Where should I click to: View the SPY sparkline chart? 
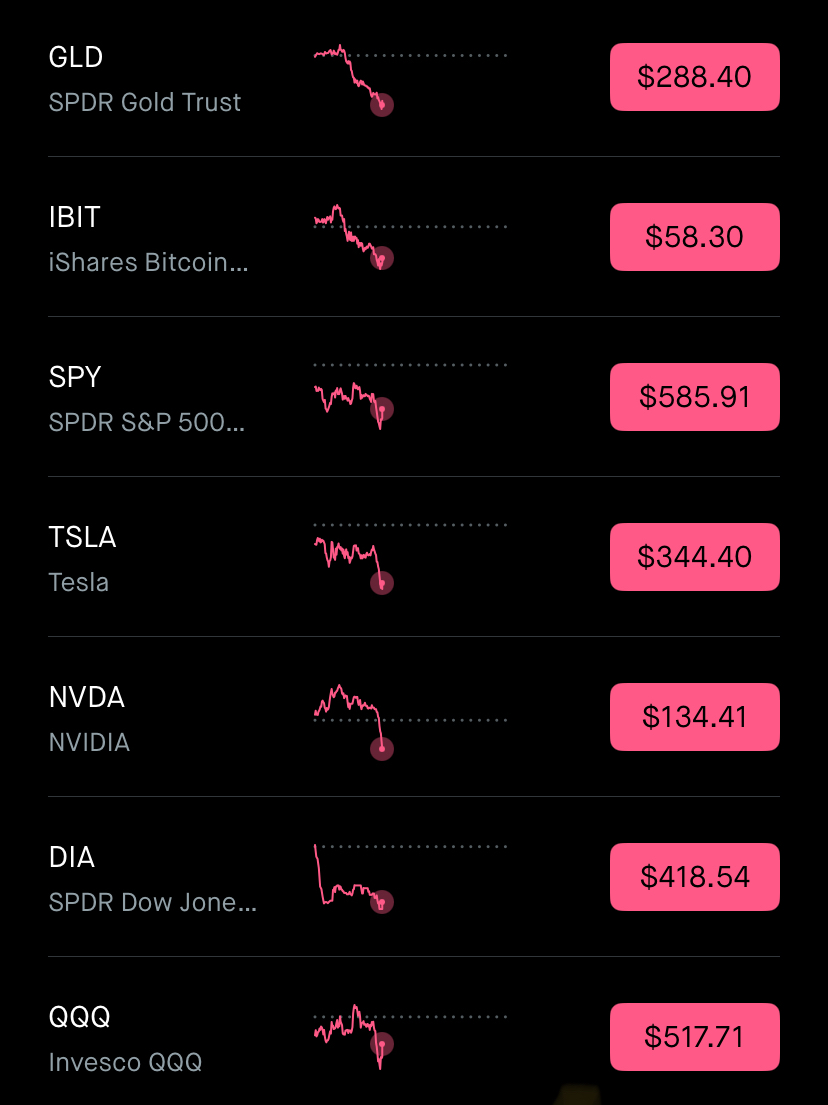tap(410, 395)
